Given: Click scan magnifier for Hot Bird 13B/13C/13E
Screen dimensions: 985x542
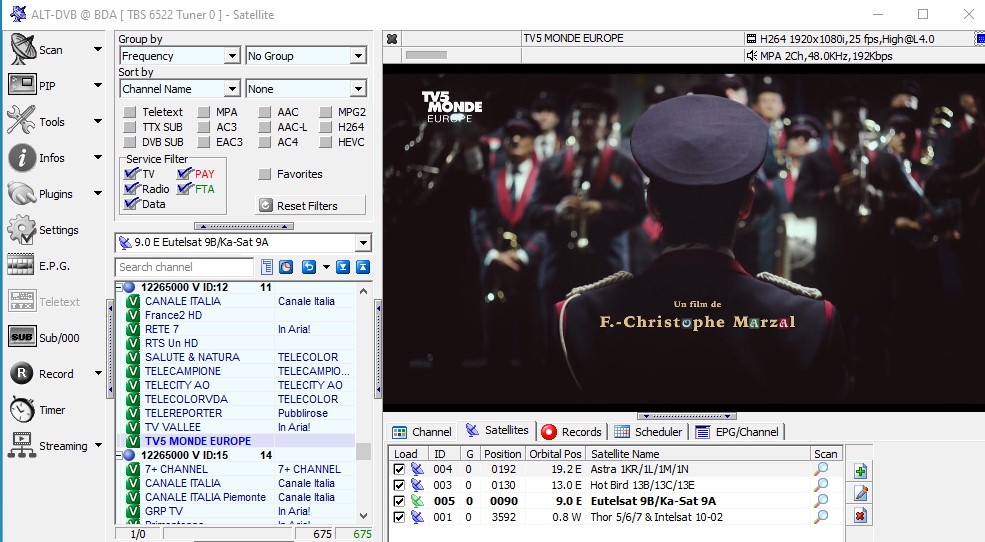Looking at the screenshot, I should point(821,485).
